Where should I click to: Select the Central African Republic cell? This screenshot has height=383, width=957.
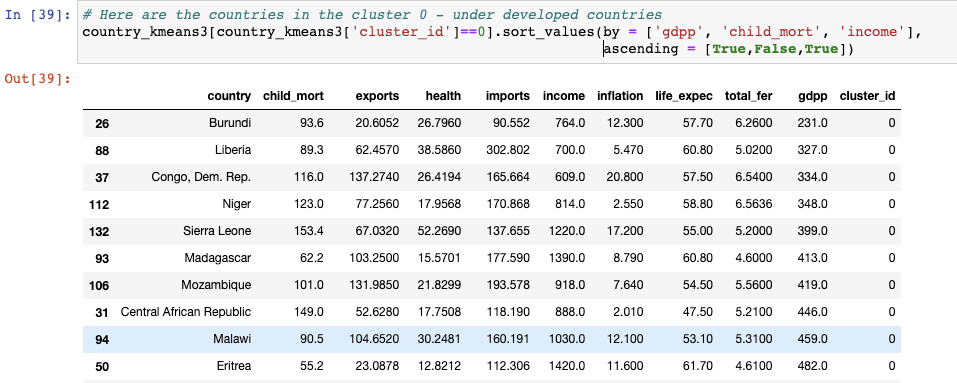[186, 312]
